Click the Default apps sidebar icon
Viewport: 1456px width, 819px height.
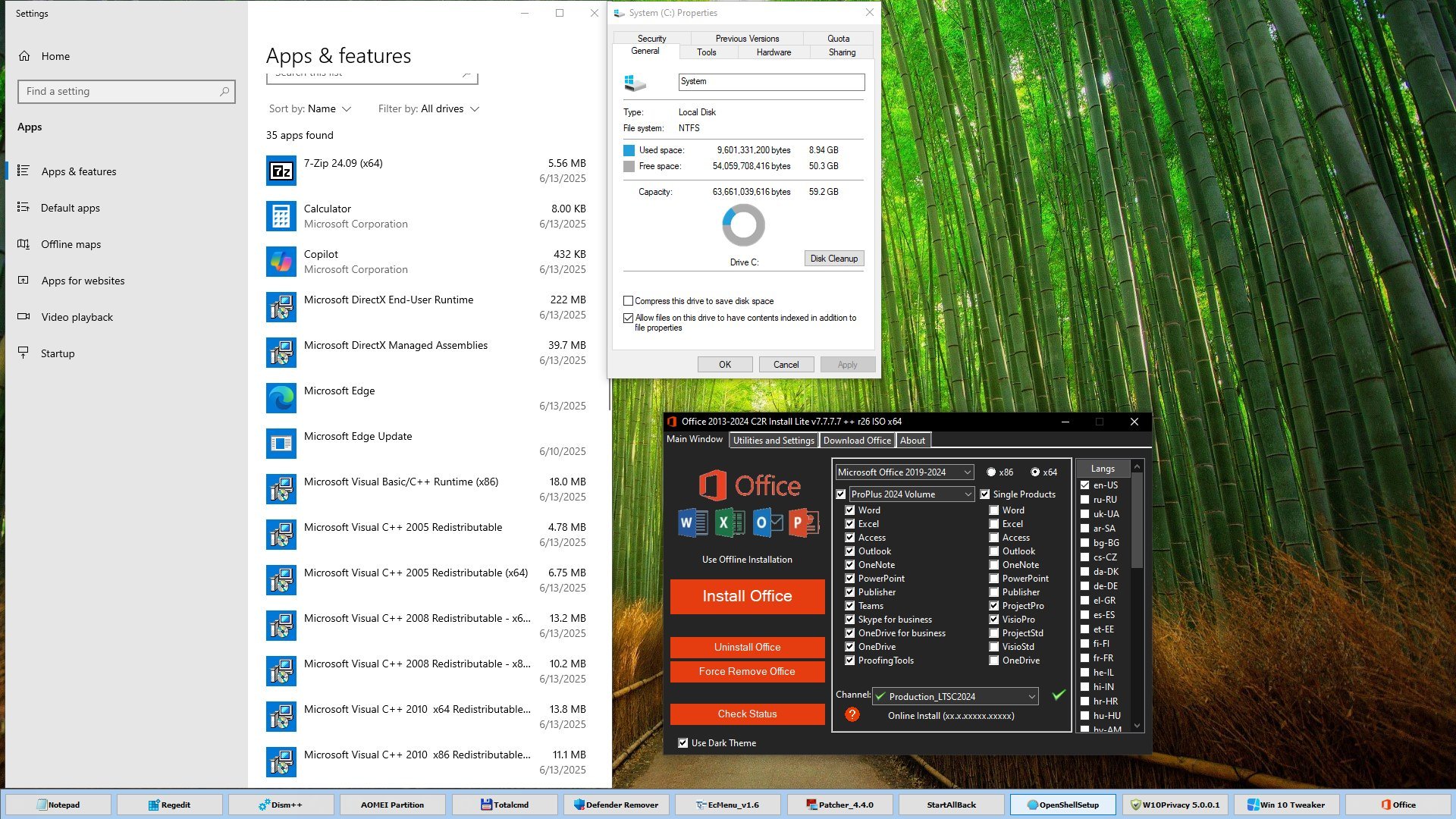coord(24,207)
